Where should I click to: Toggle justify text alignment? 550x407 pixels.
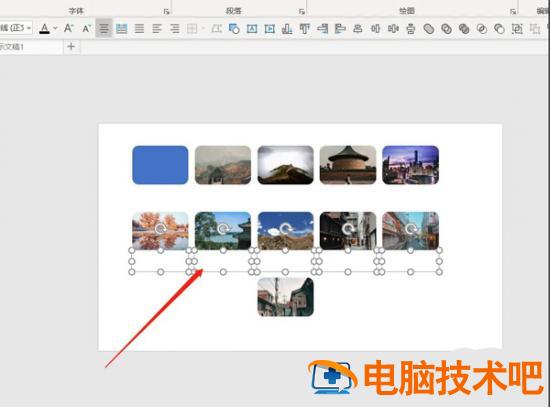(139, 28)
